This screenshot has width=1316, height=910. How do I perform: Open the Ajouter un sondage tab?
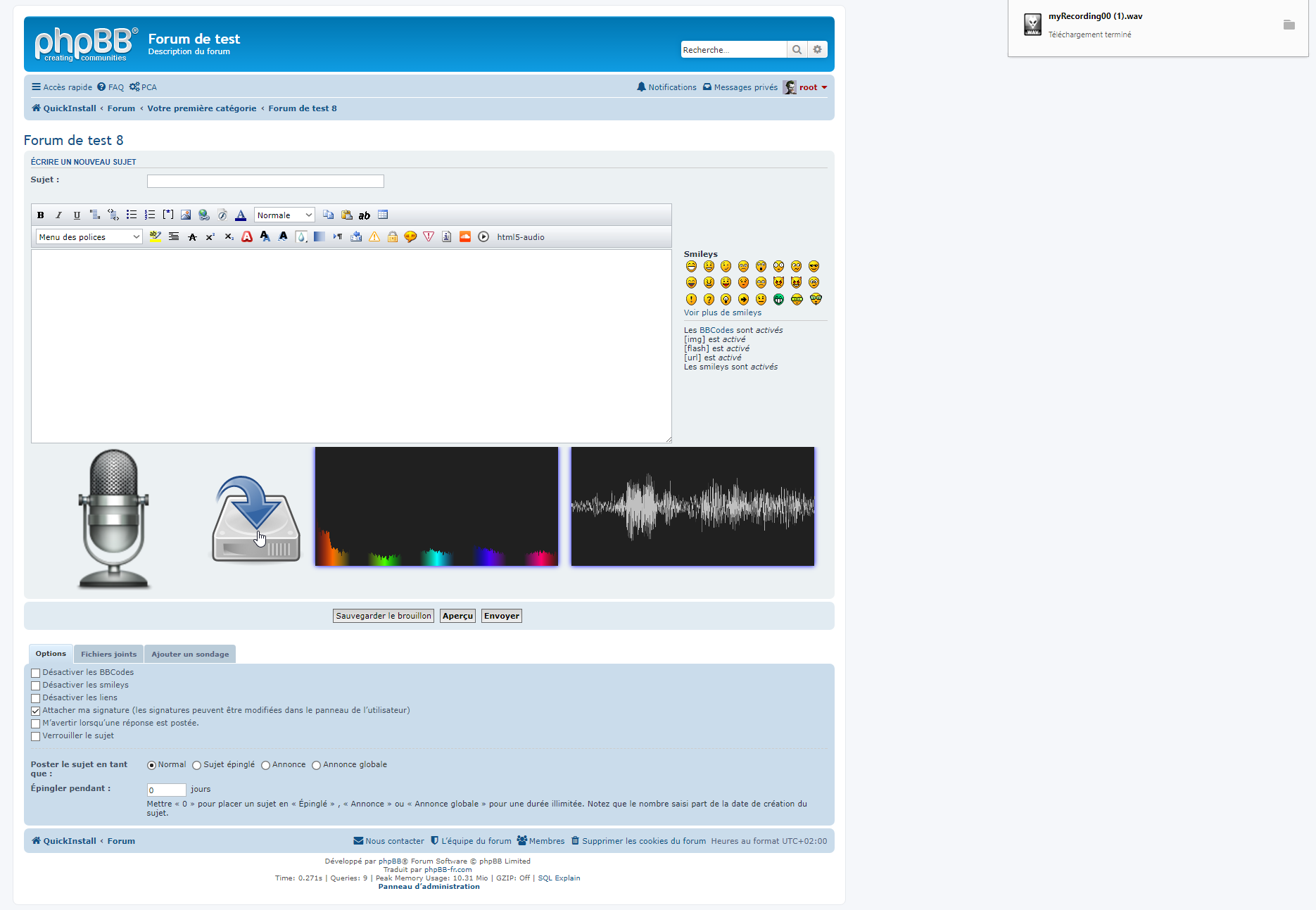click(x=190, y=655)
